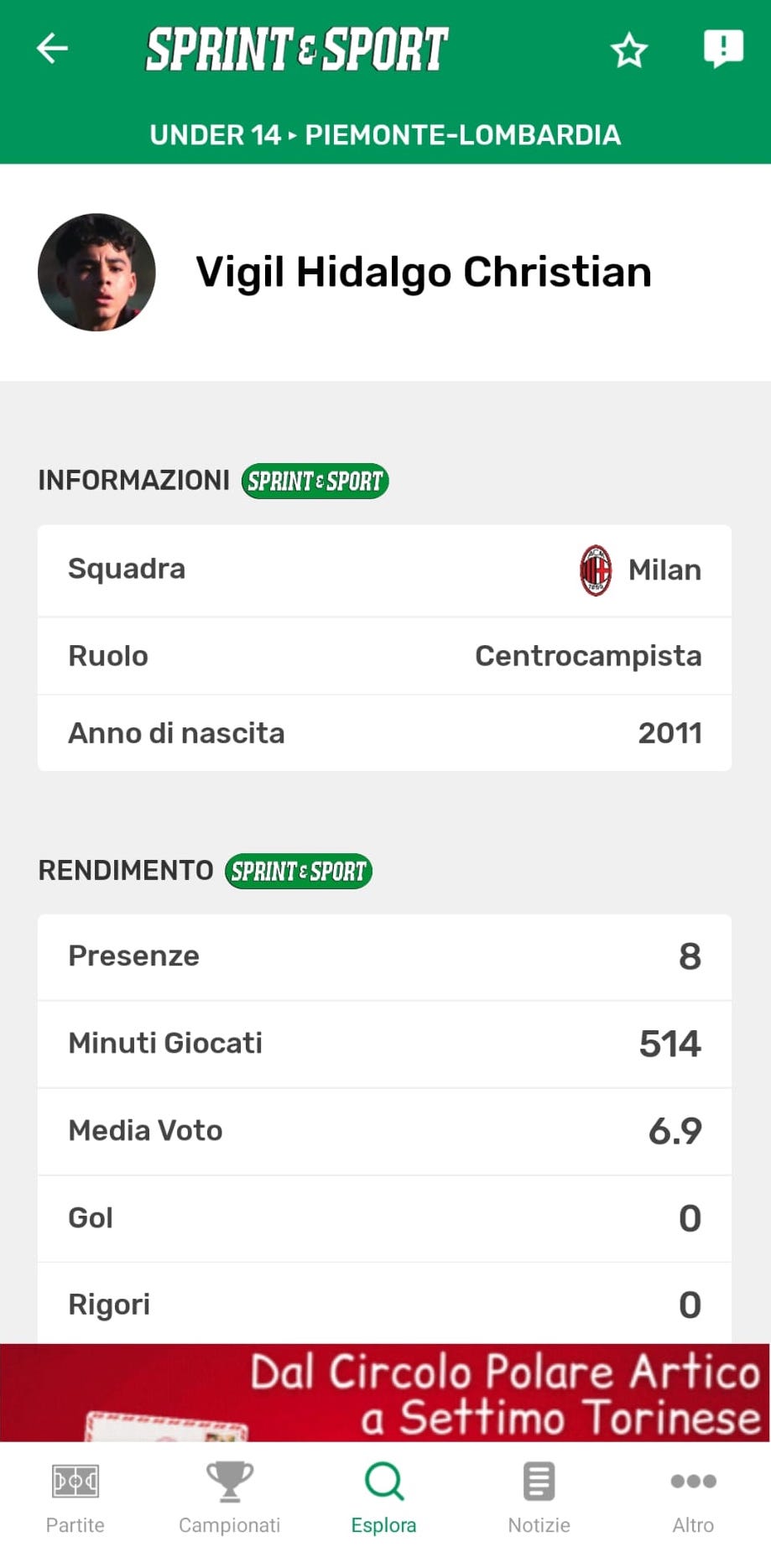Tap the Settimo Torinese ad banner
The height and width of the screenshot is (1568, 771).
[385, 1393]
